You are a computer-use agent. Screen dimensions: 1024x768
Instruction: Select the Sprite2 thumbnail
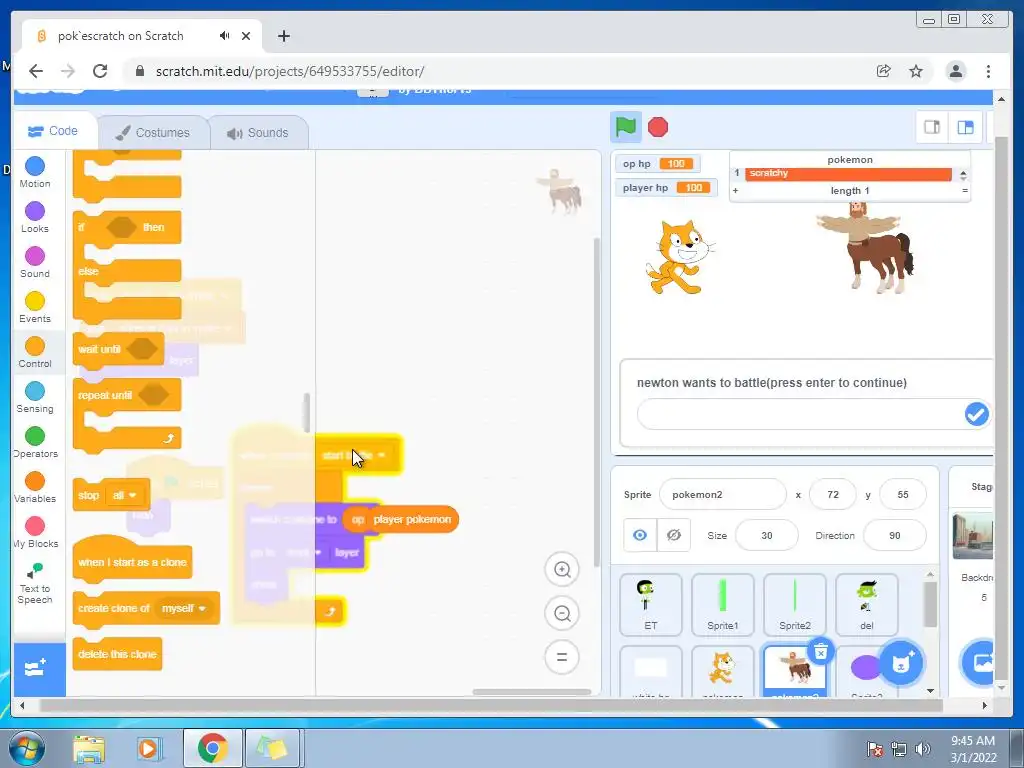tap(795, 605)
